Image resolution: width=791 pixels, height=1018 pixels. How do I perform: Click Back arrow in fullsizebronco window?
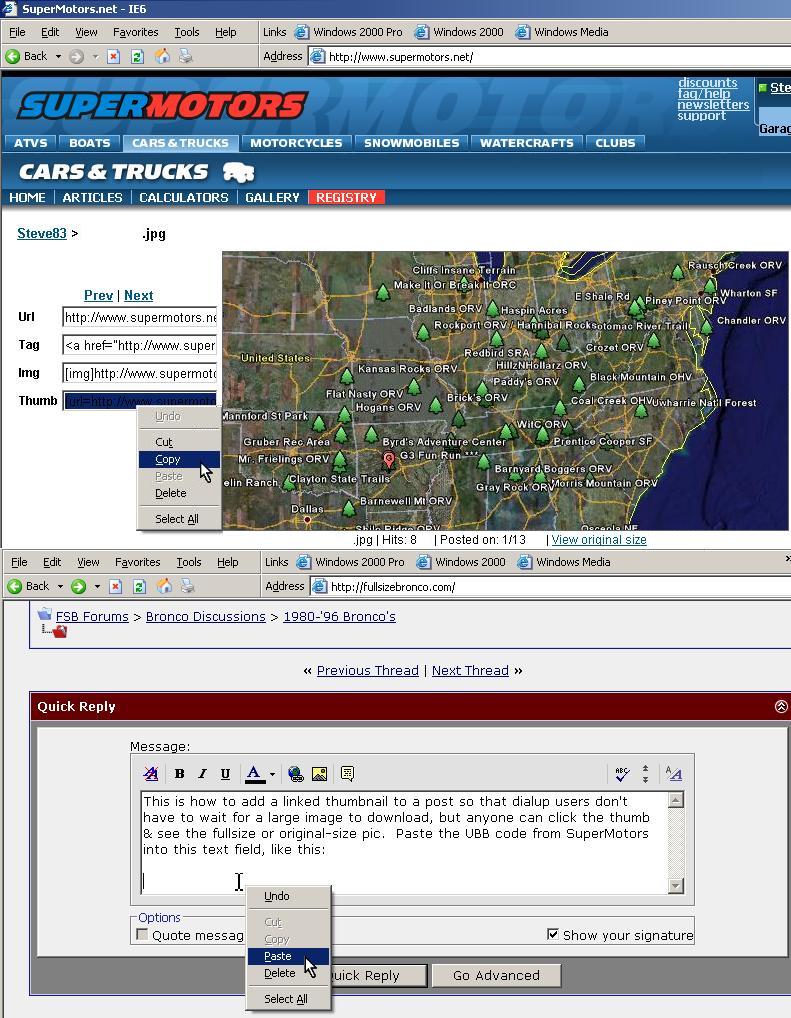tap(14, 586)
